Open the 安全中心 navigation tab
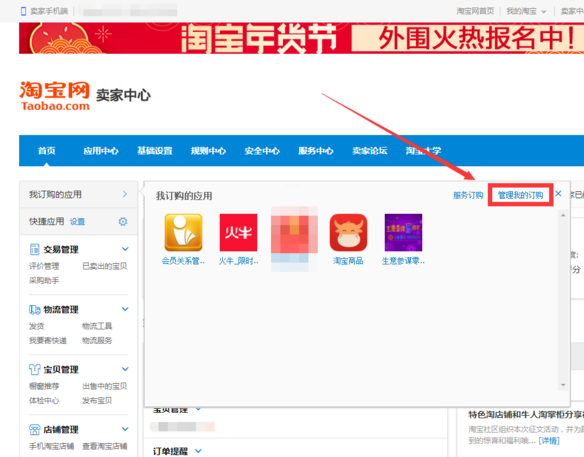This screenshot has width=584, height=457. 262,150
